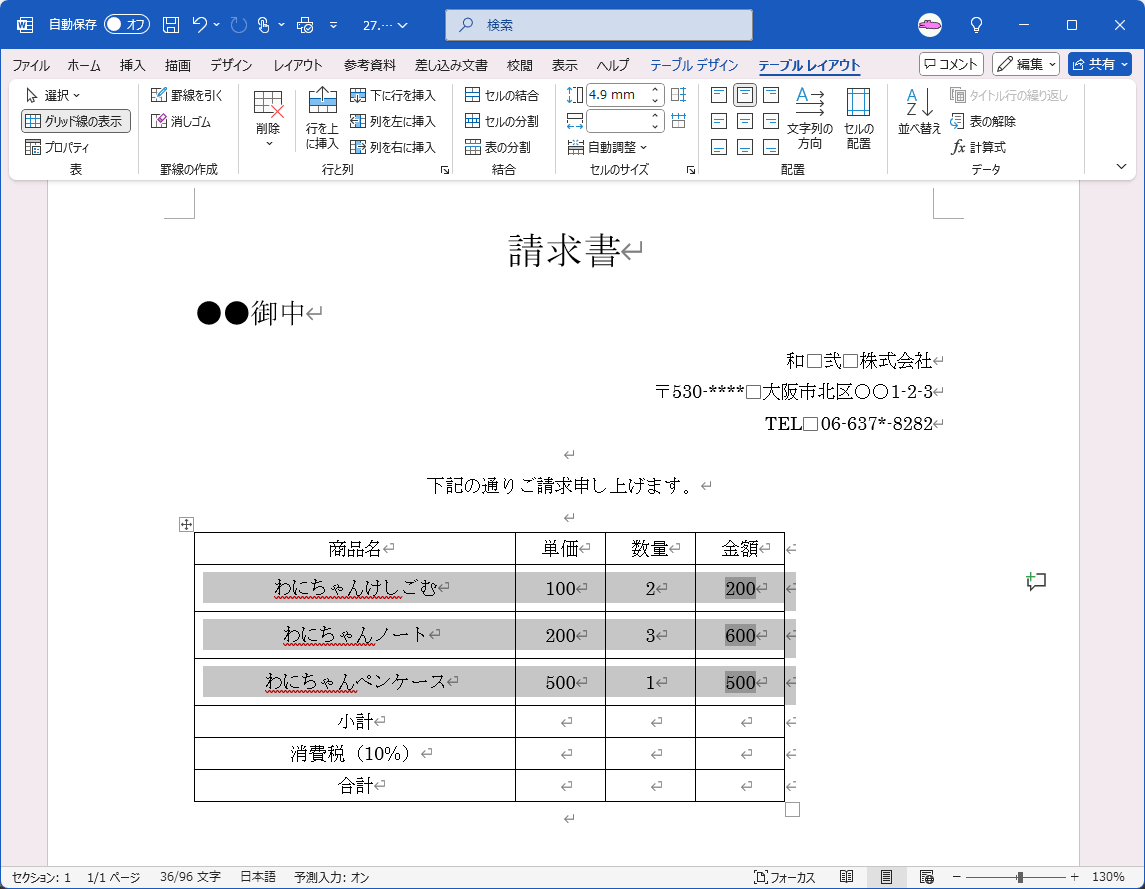Click the zoom slider handle

pyautogui.click(x=1019, y=877)
